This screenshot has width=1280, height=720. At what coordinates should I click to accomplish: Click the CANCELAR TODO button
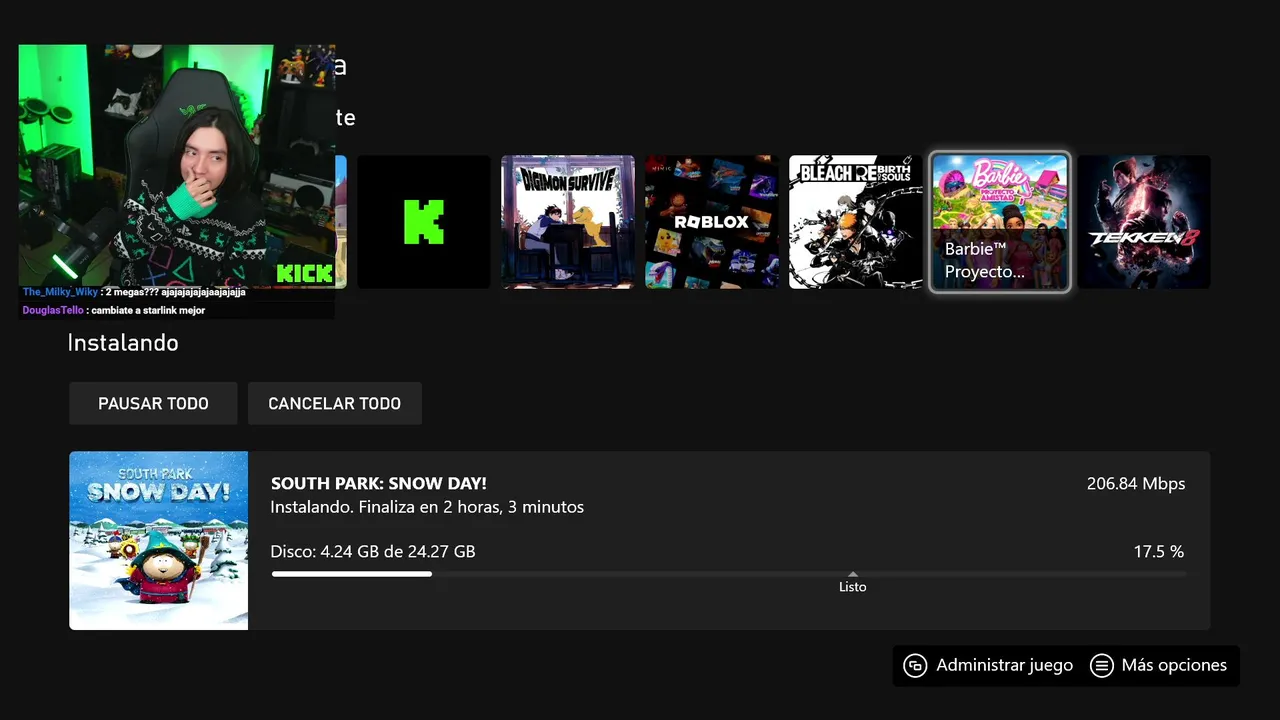click(335, 403)
